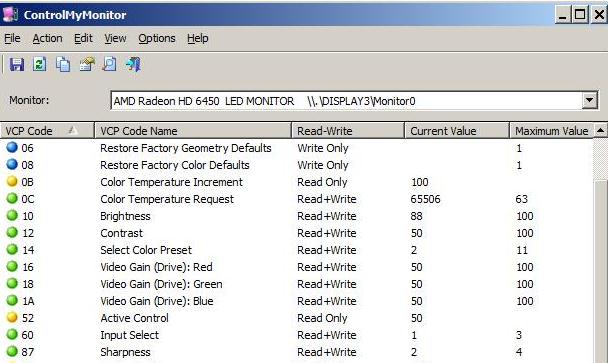Sort by Current Value column header
The height and width of the screenshot is (363, 608).
pyautogui.click(x=457, y=131)
